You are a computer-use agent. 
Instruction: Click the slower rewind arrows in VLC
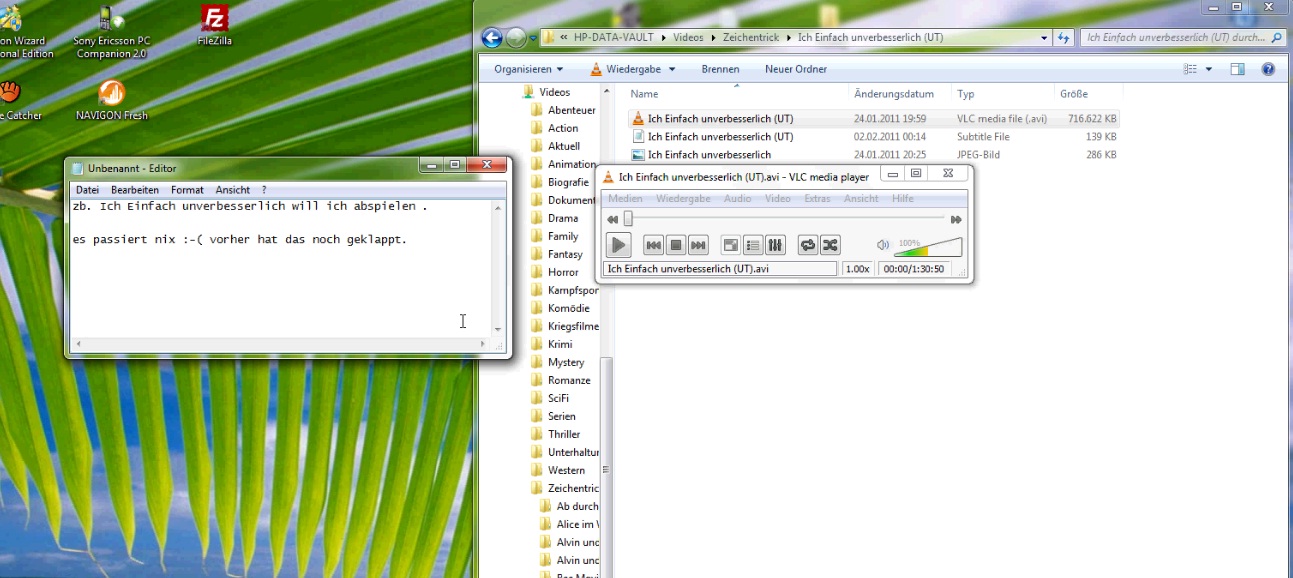[613, 219]
